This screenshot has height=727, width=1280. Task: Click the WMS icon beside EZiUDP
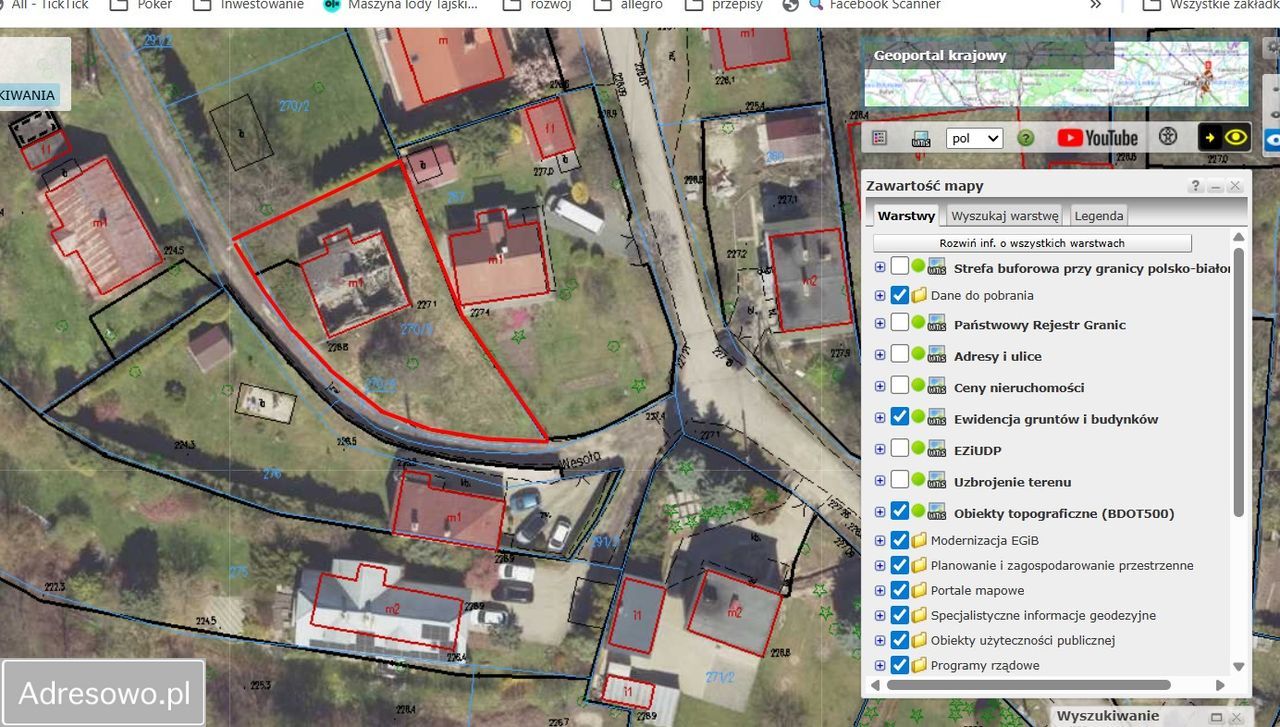pos(937,449)
